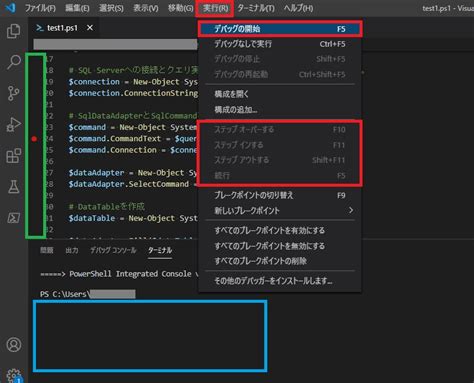Open the Explorer view in activity bar
Image resolution: width=474 pixels, height=383 pixels.
(x=14, y=31)
